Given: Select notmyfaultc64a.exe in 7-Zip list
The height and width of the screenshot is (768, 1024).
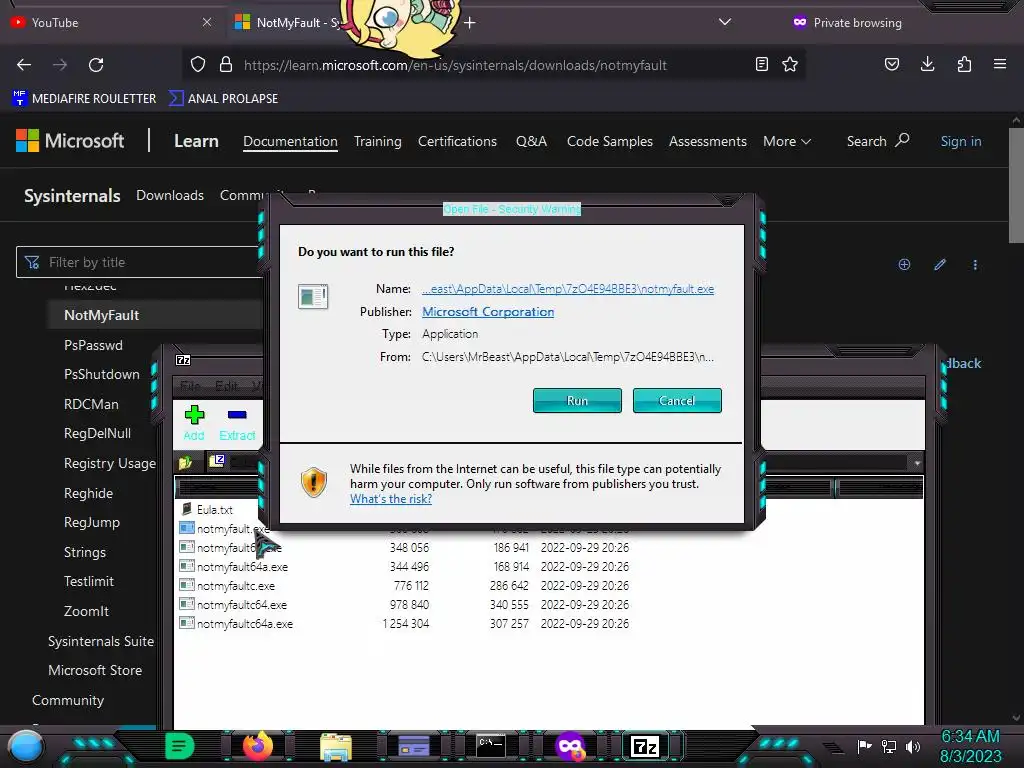Looking at the screenshot, I should click(245, 624).
